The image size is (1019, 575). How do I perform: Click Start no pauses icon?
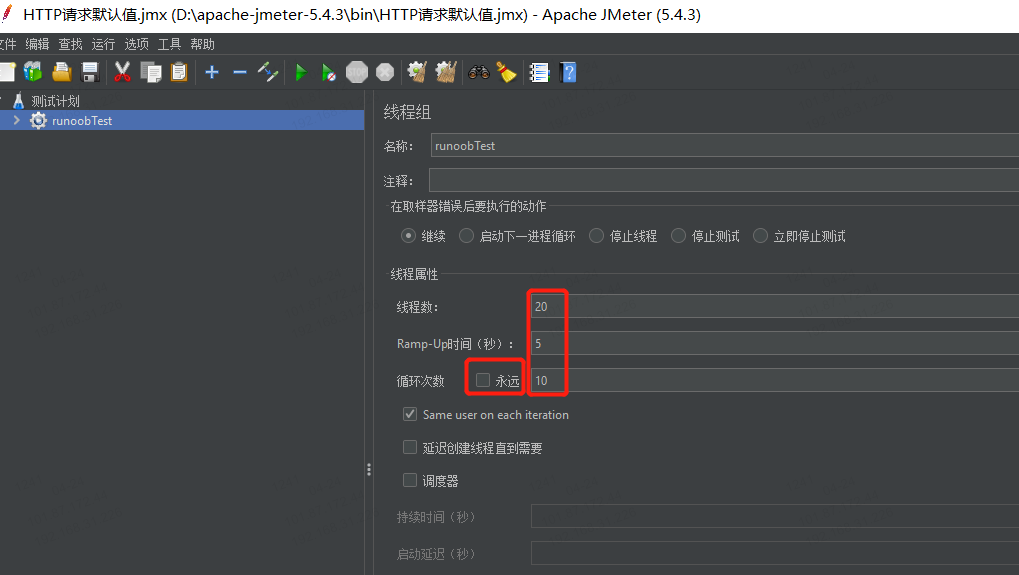329,72
